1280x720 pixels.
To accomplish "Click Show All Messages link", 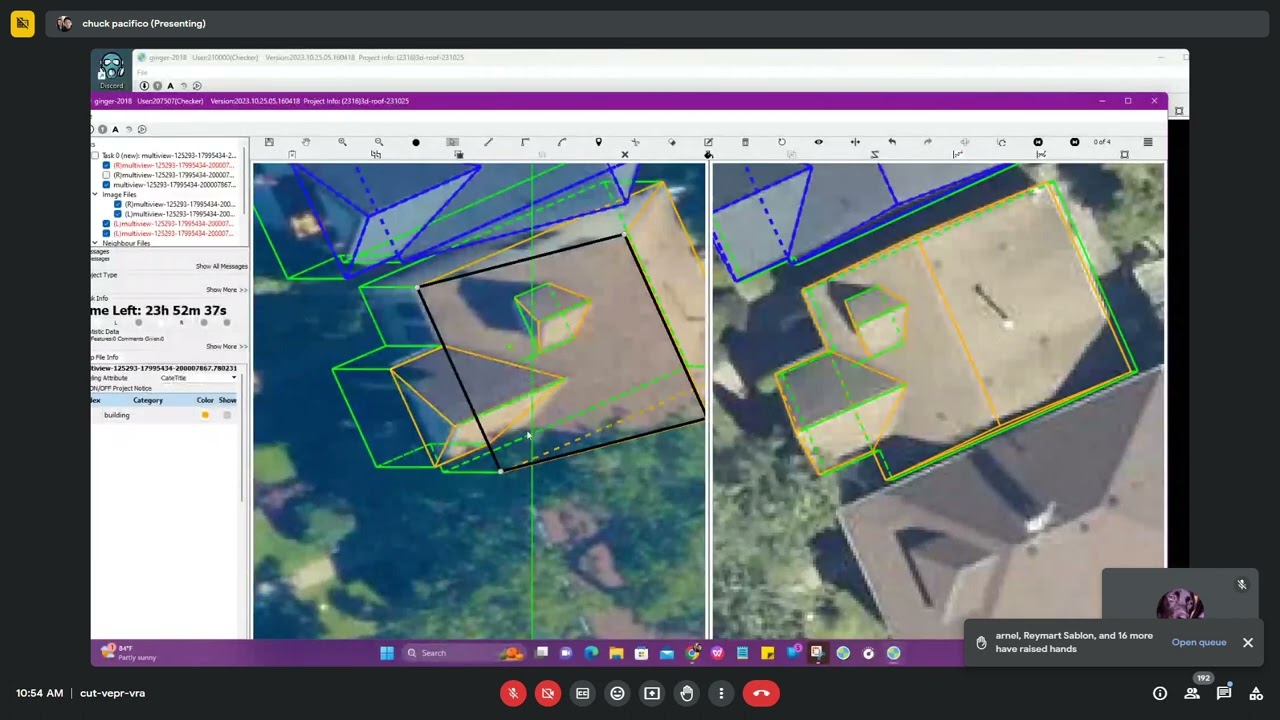I will coord(222,266).
